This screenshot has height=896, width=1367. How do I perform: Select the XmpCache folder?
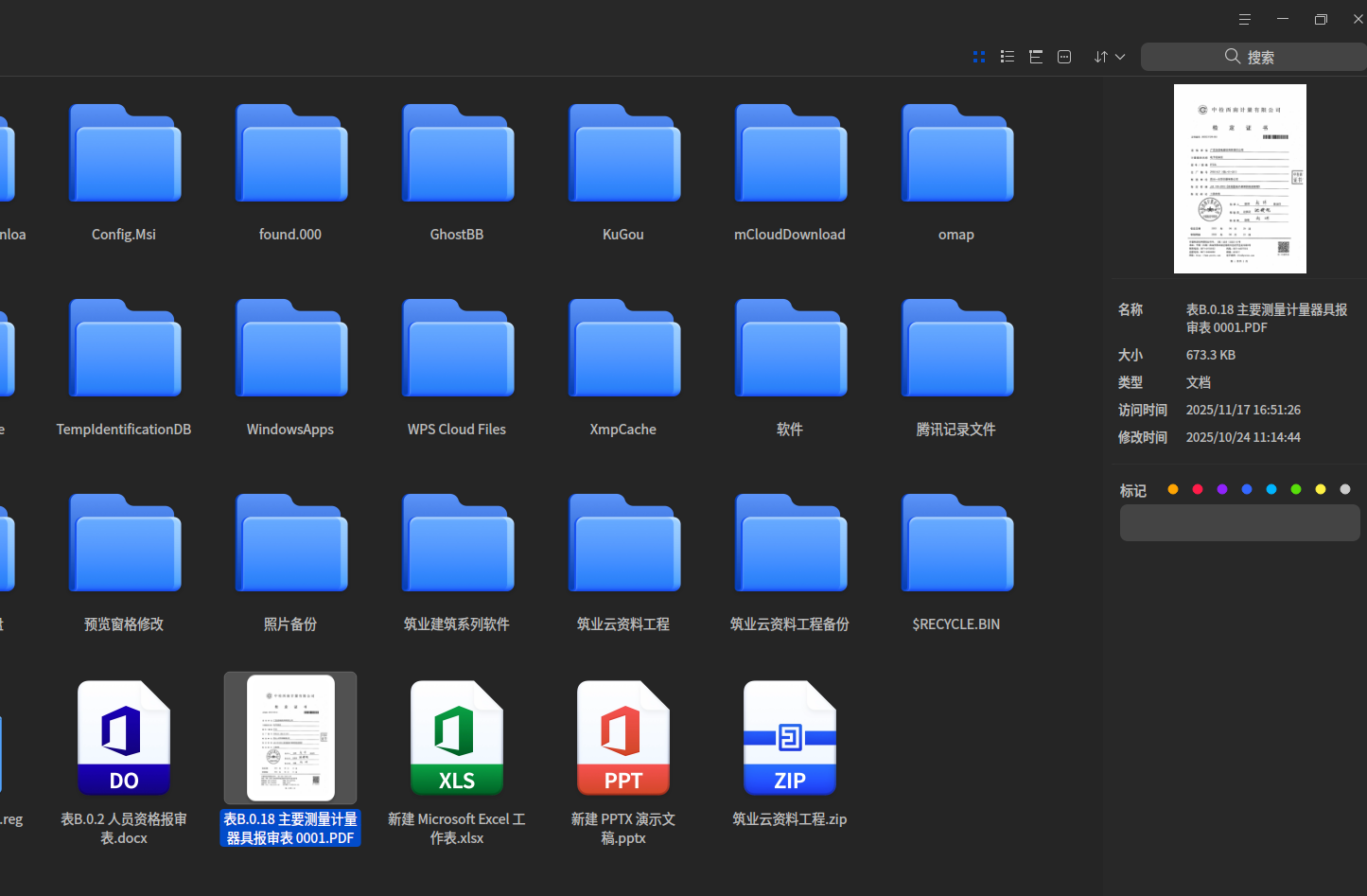click(x=623, y=348)
